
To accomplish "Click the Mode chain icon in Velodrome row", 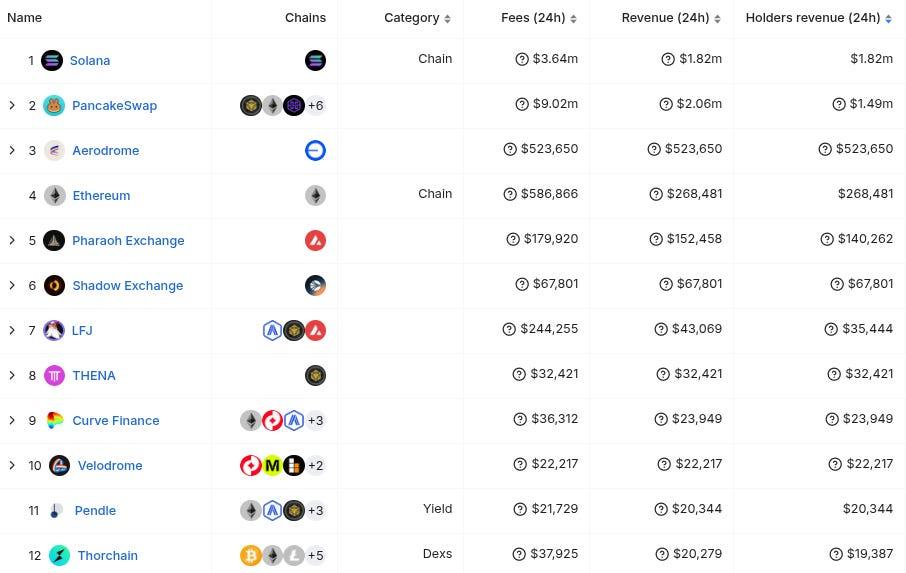I will [x=272, y=466].
